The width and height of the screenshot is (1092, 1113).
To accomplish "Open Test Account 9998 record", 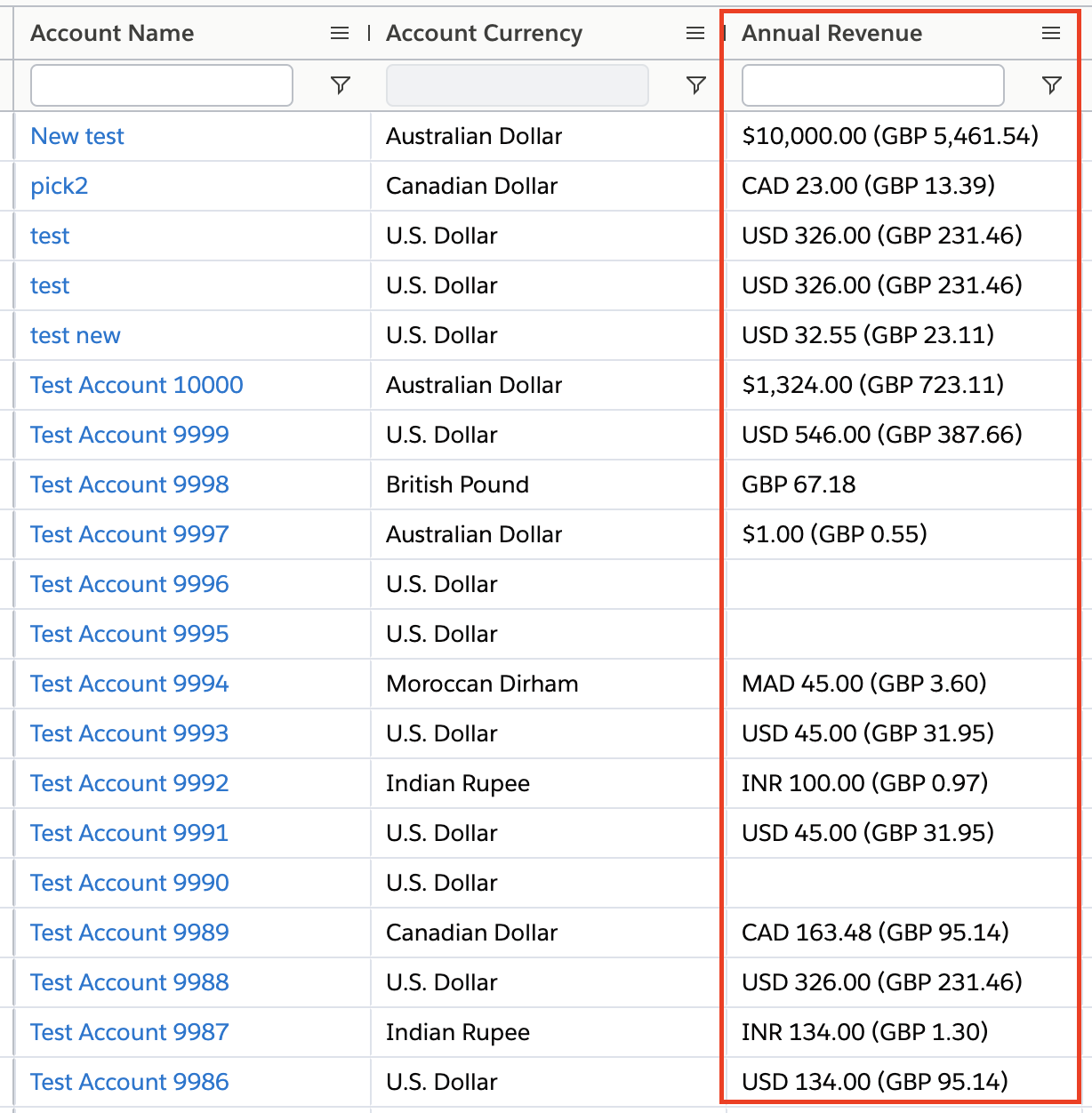I will click(x=130, y=484).
